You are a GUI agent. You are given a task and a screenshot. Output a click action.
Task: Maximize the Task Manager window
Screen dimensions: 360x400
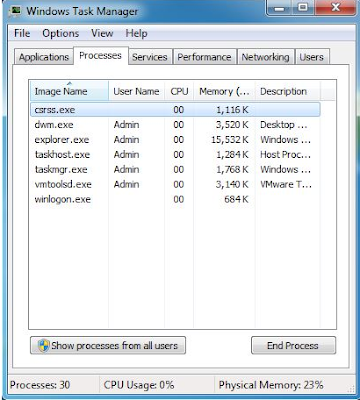coord(303,8)
